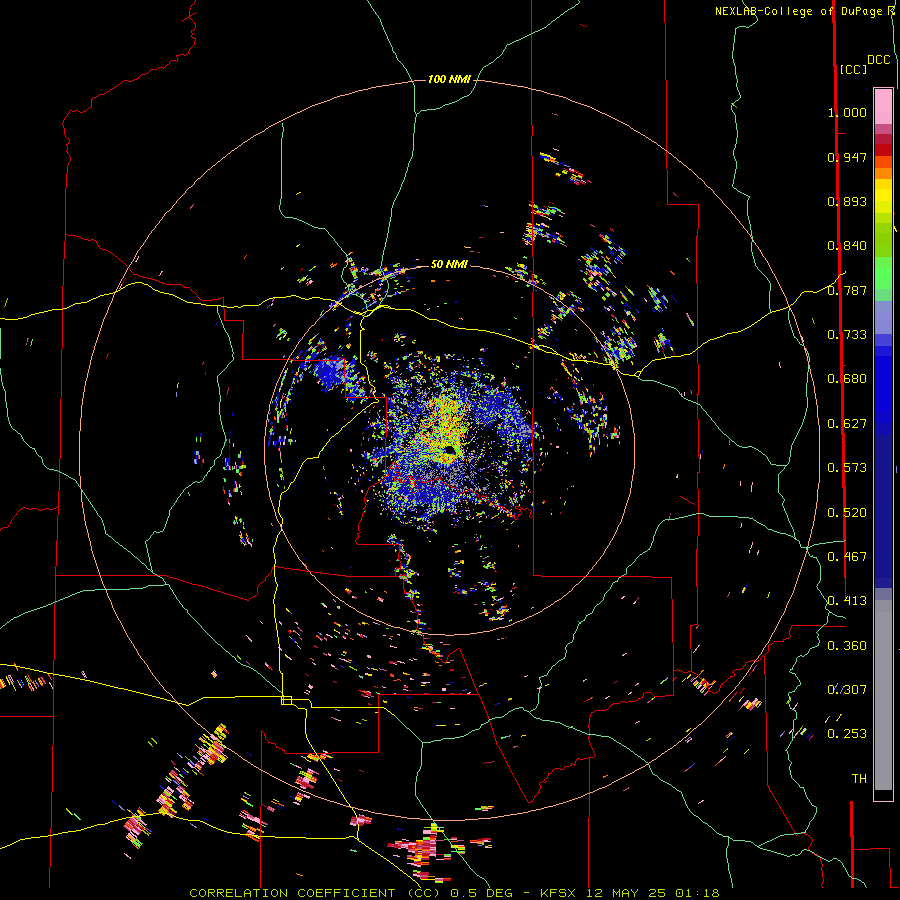Image resolution: width=900 pixels, height=900 pixels.
Task: Select the 0.573 scale value
Action: coord(847,468)
